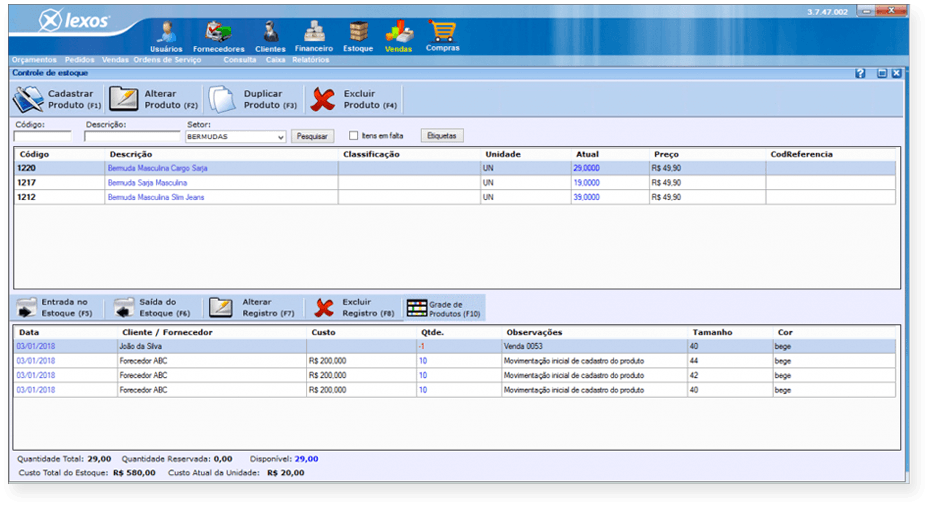Image resolution: width=930 pixels, height=507 pixels.
Task: Click Venda 0053 observation
Action: click(523, 346)
